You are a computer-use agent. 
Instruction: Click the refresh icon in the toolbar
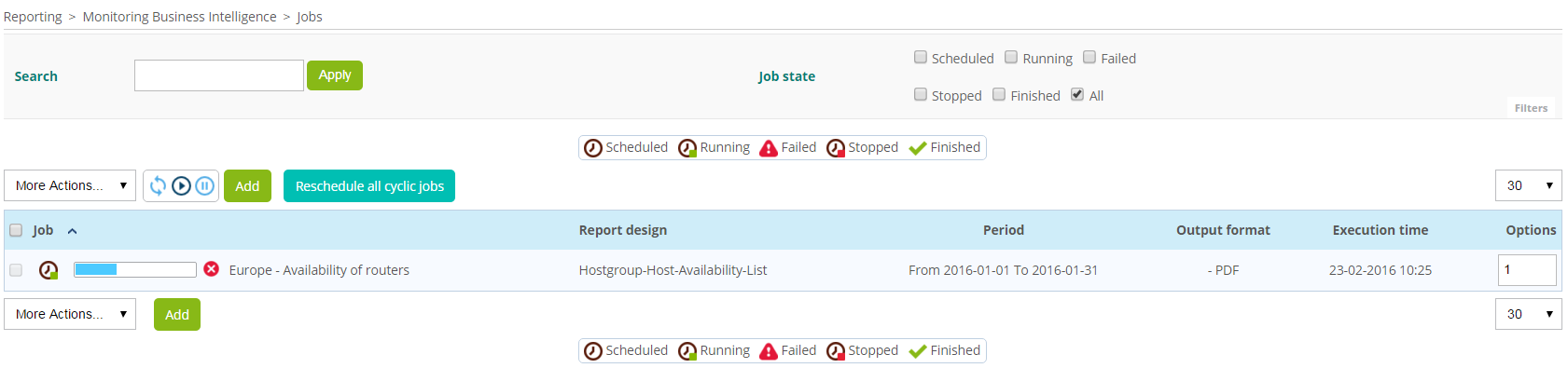[158, 185]
